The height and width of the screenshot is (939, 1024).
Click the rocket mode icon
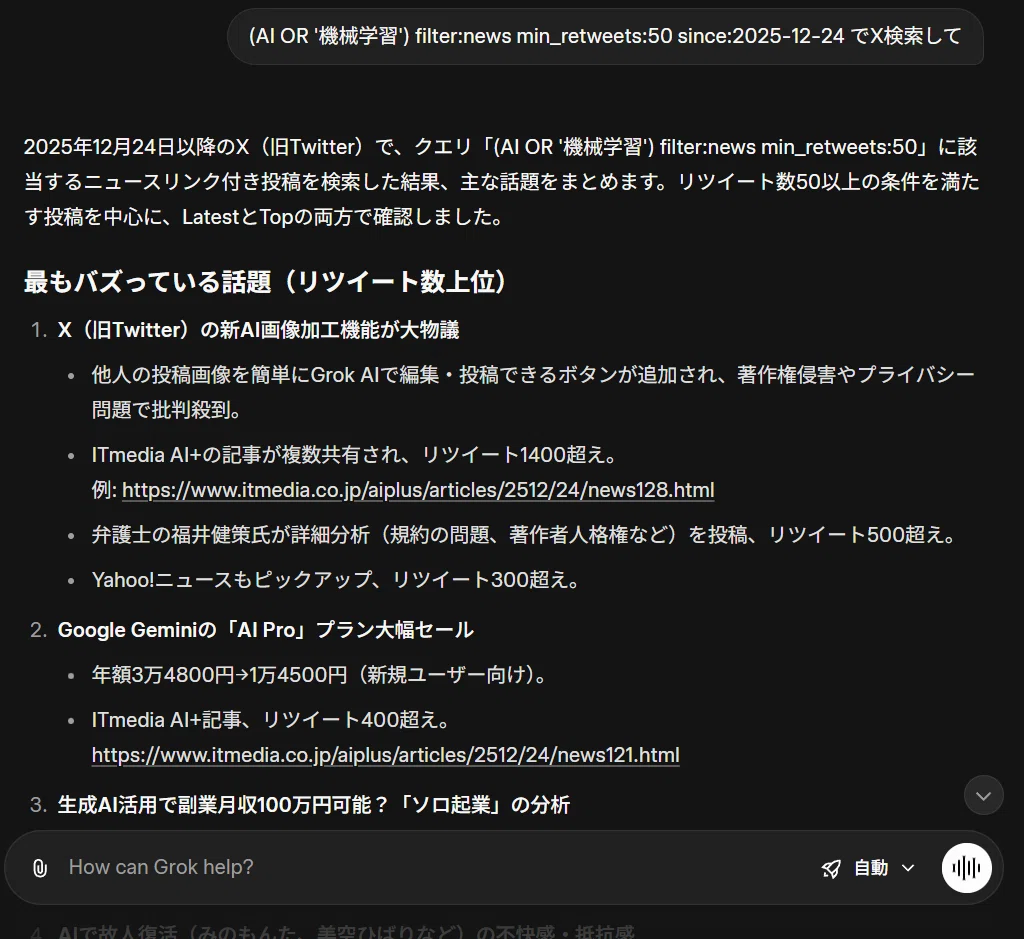tap(831, 868)
